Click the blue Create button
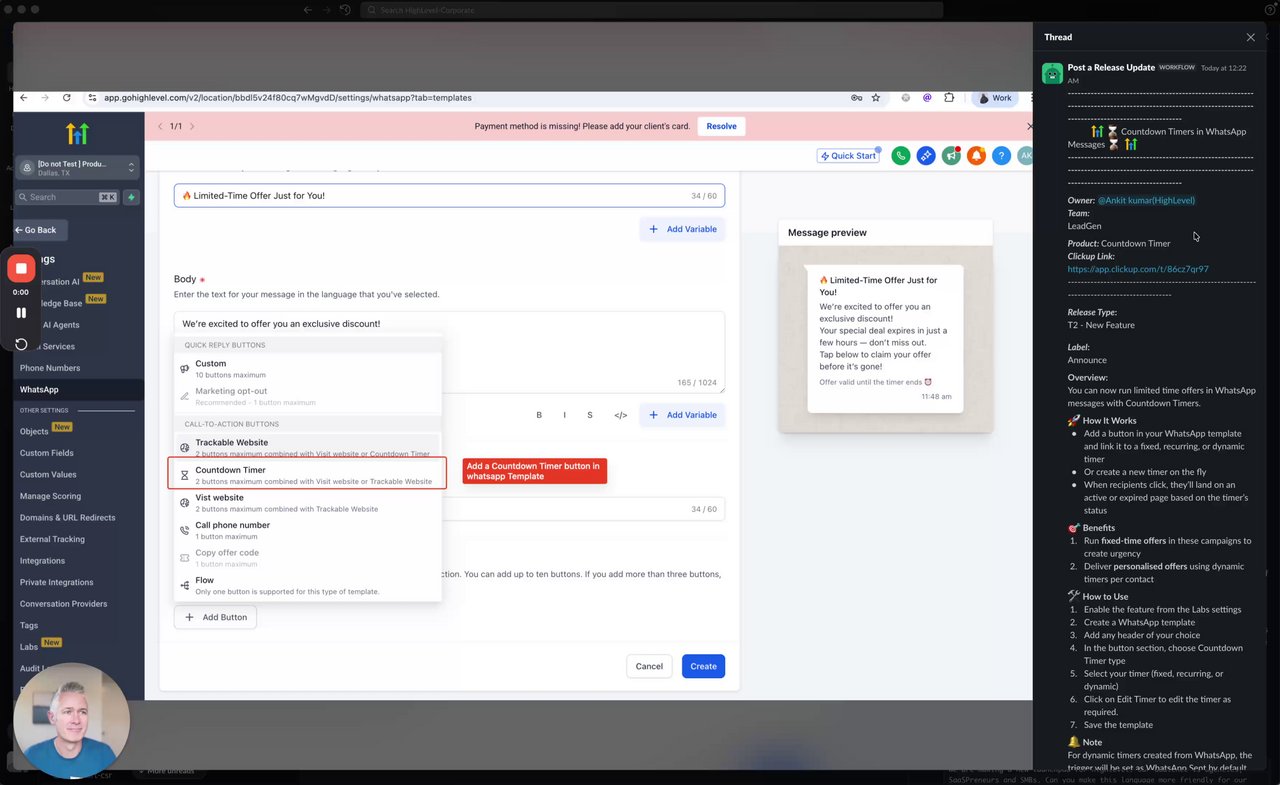 point(703,666)
